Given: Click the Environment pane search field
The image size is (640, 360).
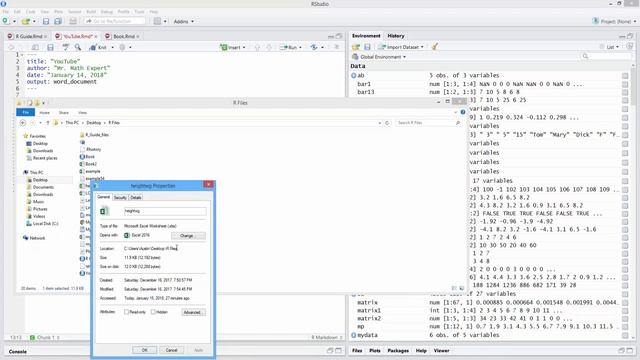Looking at the screenshot, I should (x=605, y=56).
